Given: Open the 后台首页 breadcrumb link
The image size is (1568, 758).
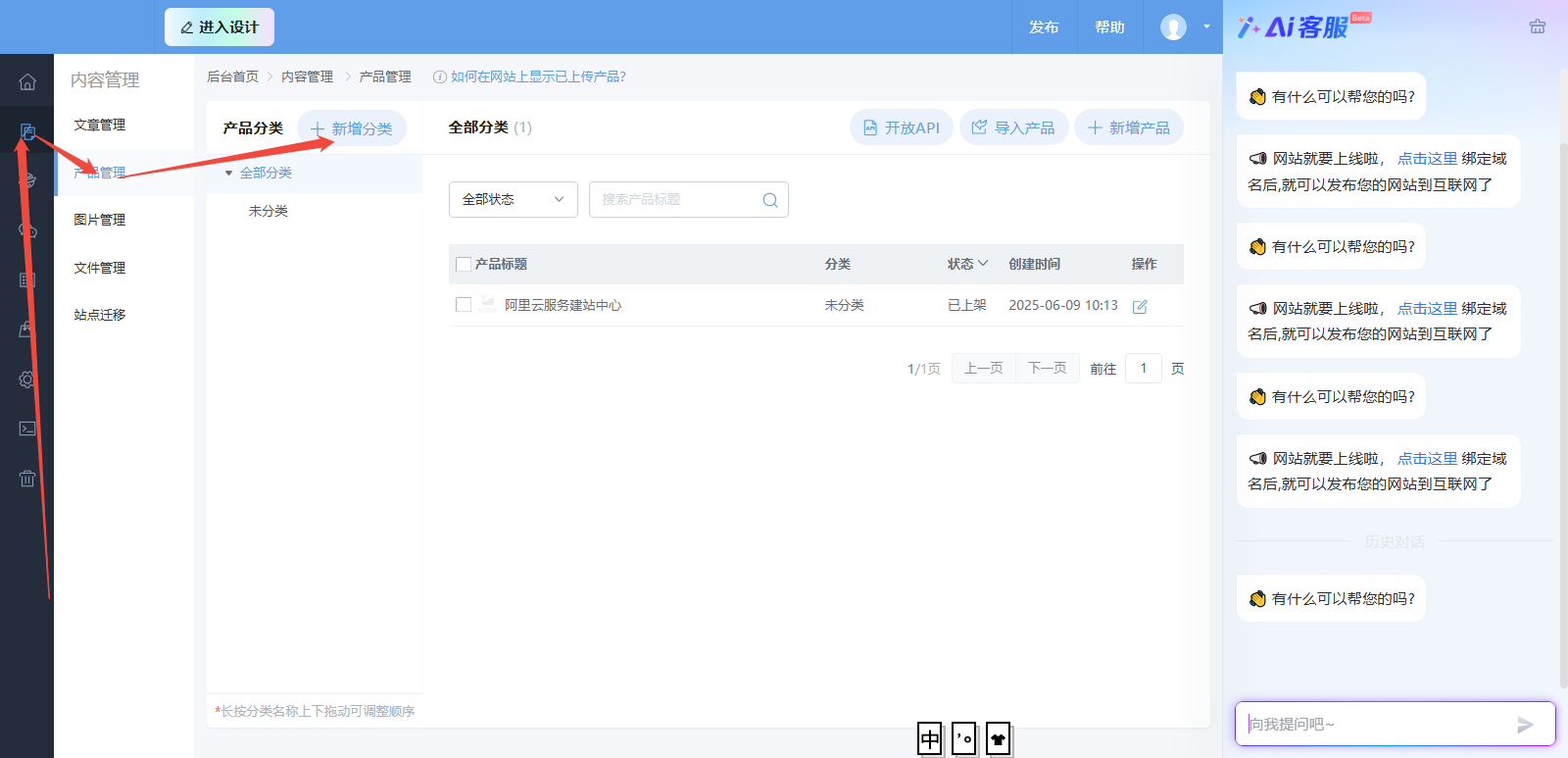Looking at the screenshot, I should [233, 76].
